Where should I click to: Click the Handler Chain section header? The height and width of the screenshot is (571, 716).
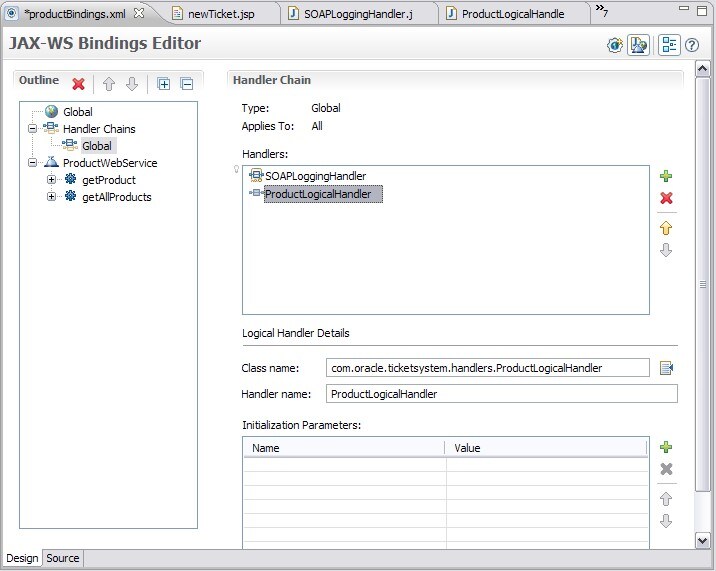(272, 80)
